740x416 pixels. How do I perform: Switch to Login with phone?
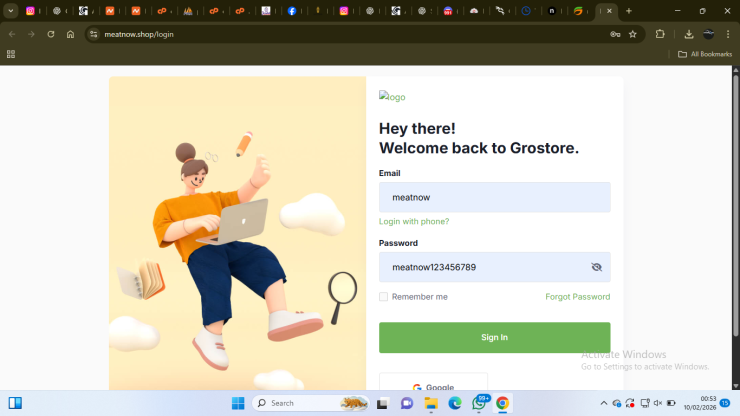[x=414, y=221]
